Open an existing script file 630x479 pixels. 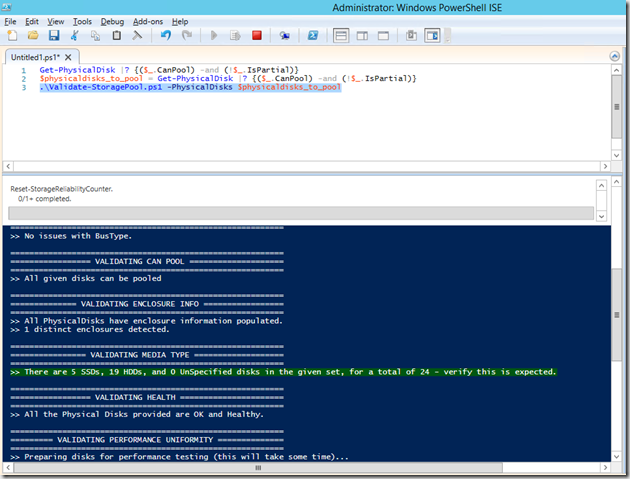(x=33, y=36)
